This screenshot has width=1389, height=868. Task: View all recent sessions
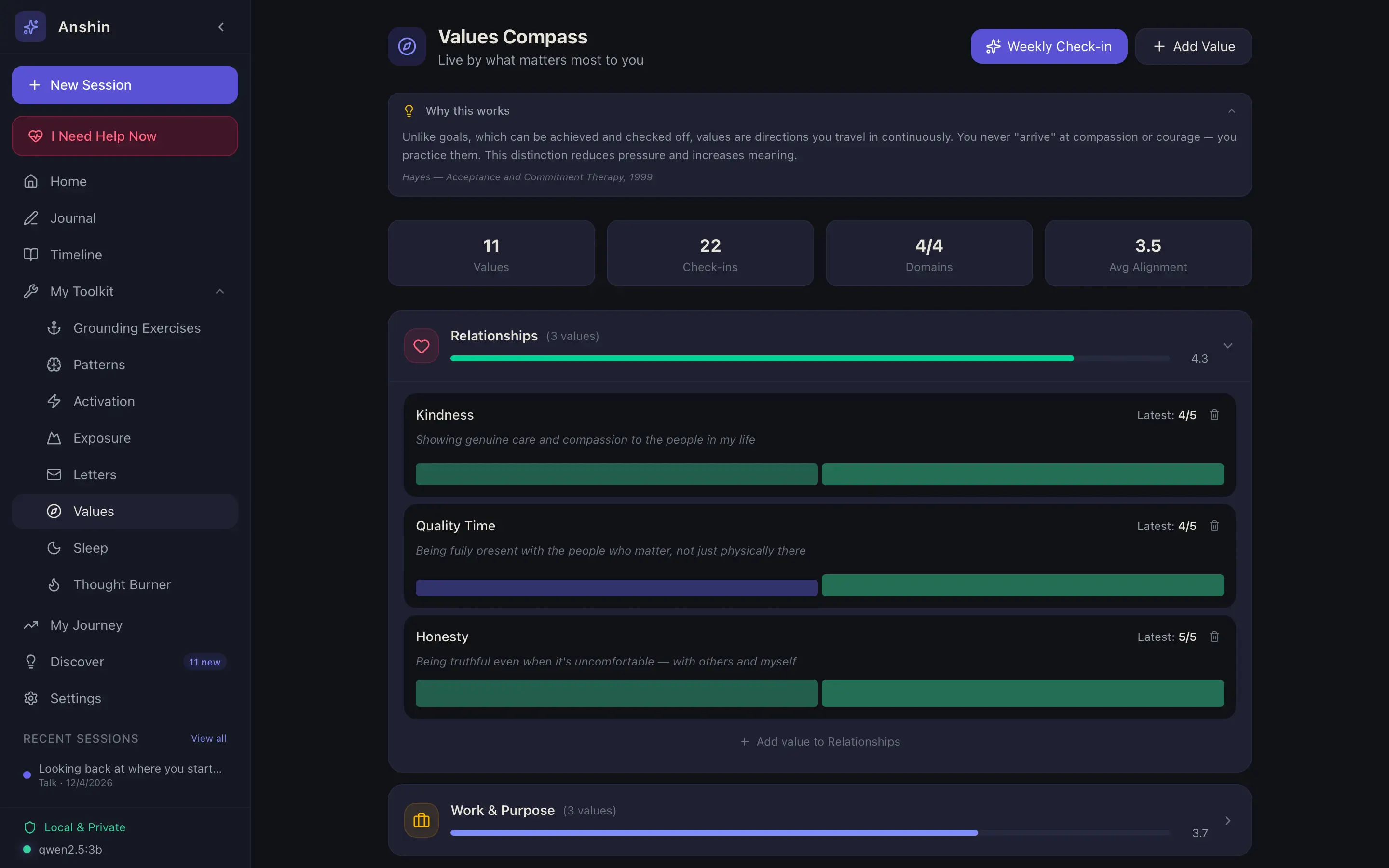208,738
